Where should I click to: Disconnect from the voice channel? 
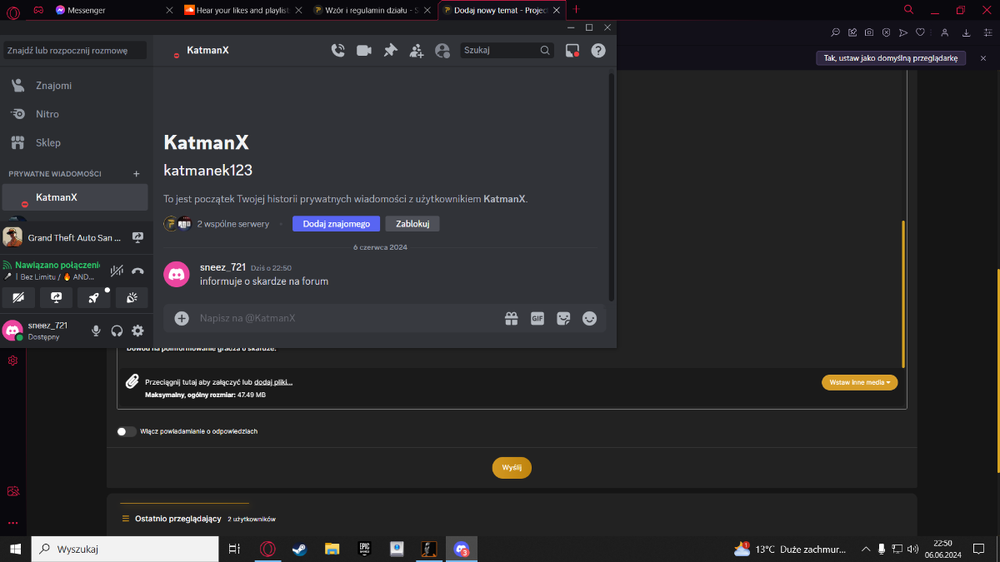coord(138,270)
